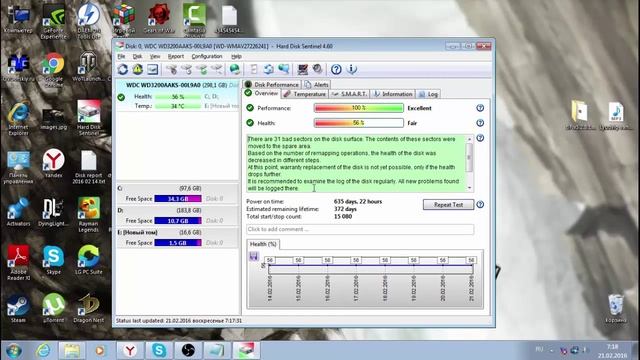
Task: Click the help icon next to Repeat Test
Action: [480, 204]
